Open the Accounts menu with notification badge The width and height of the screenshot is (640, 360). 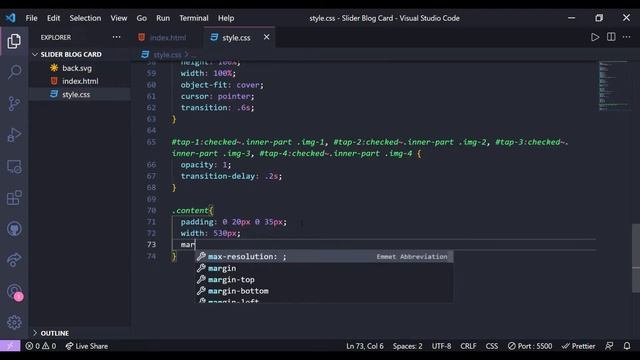click(15, 292)
